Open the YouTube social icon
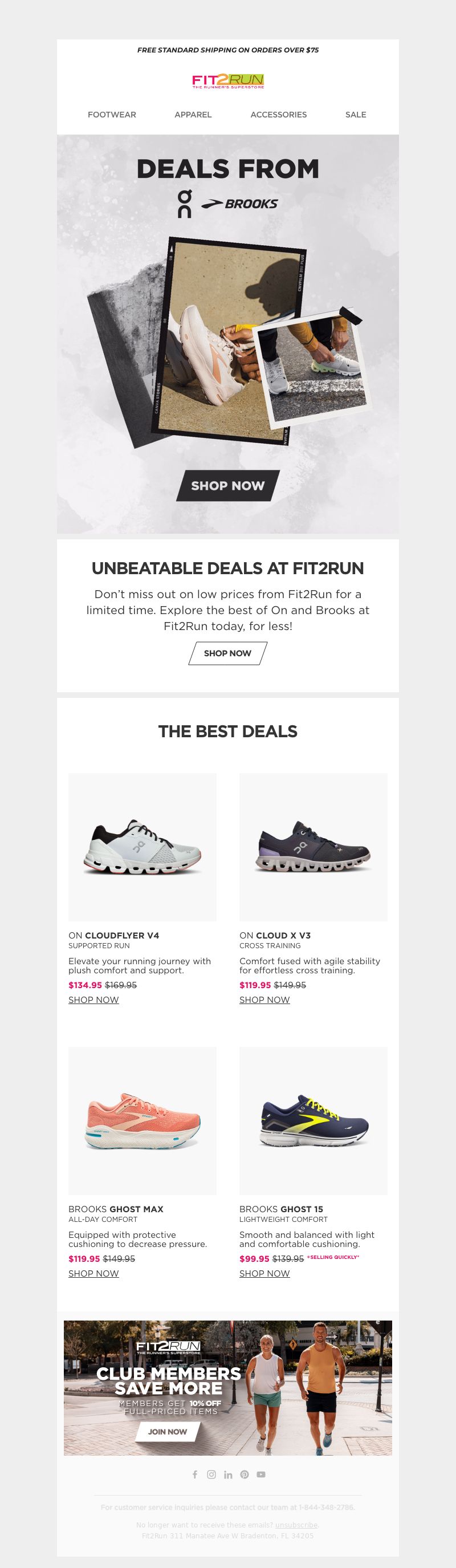This screenshot has height=1568, width=456. (260, 1474)
